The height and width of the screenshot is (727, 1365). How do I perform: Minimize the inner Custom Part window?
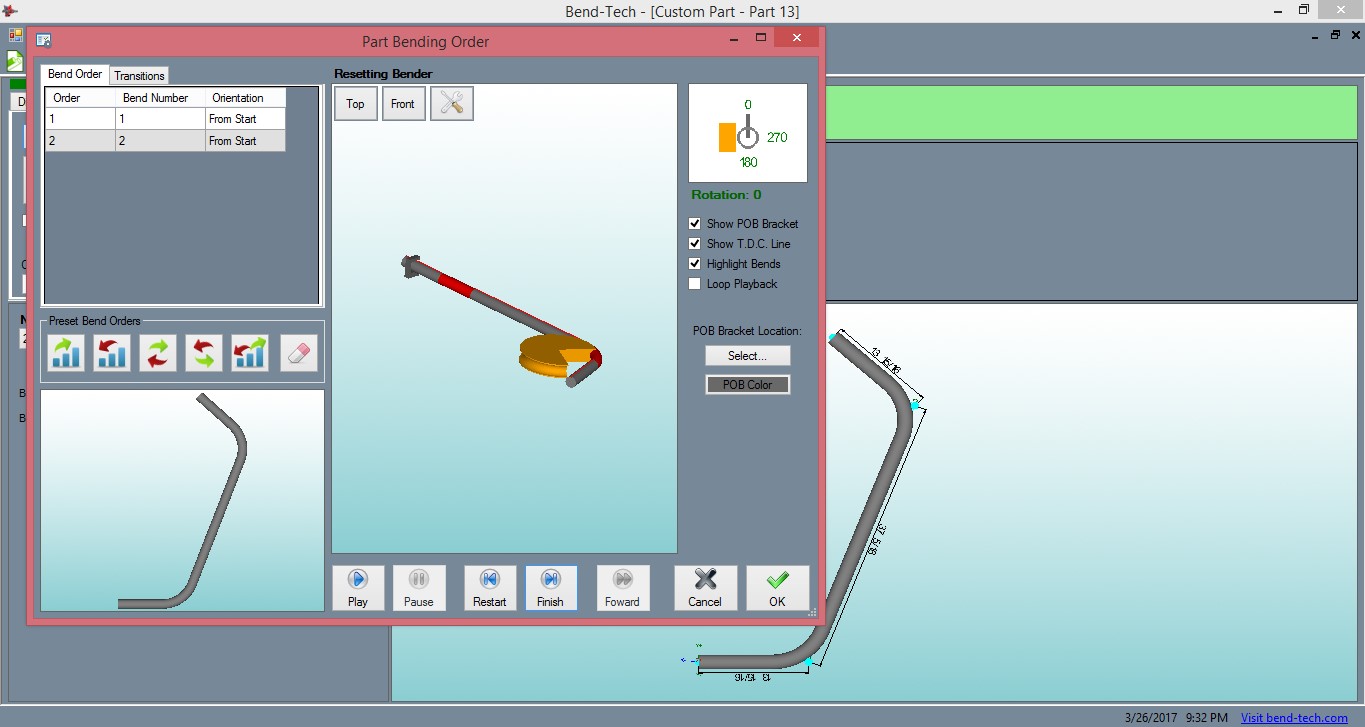(x=1317, y=35)
